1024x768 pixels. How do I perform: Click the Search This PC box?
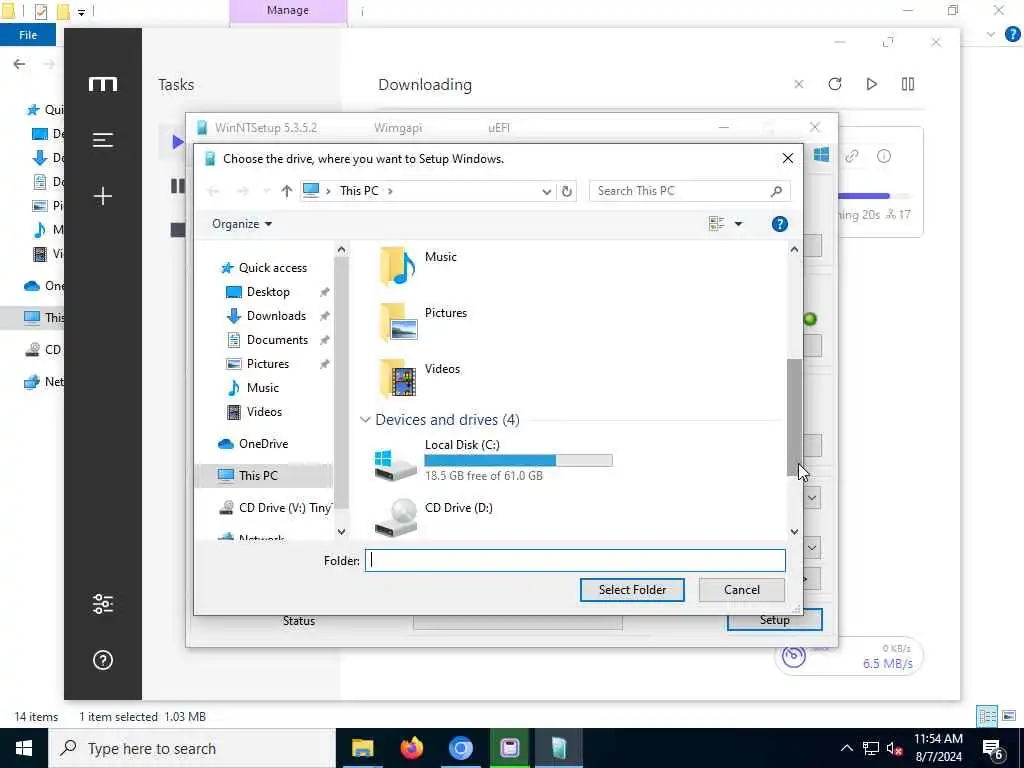[690, 191]
